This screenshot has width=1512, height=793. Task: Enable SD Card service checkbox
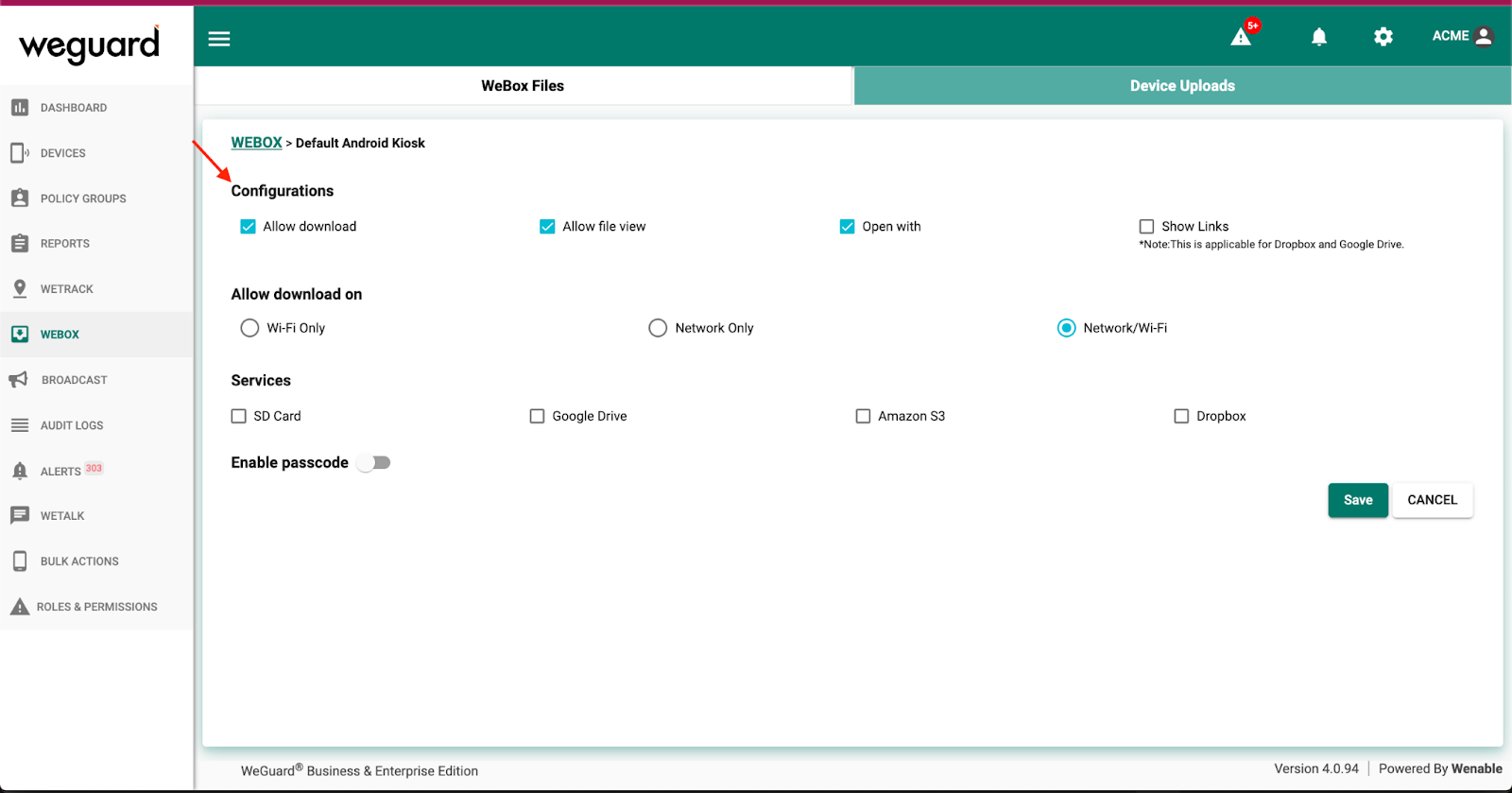point(239,416)
